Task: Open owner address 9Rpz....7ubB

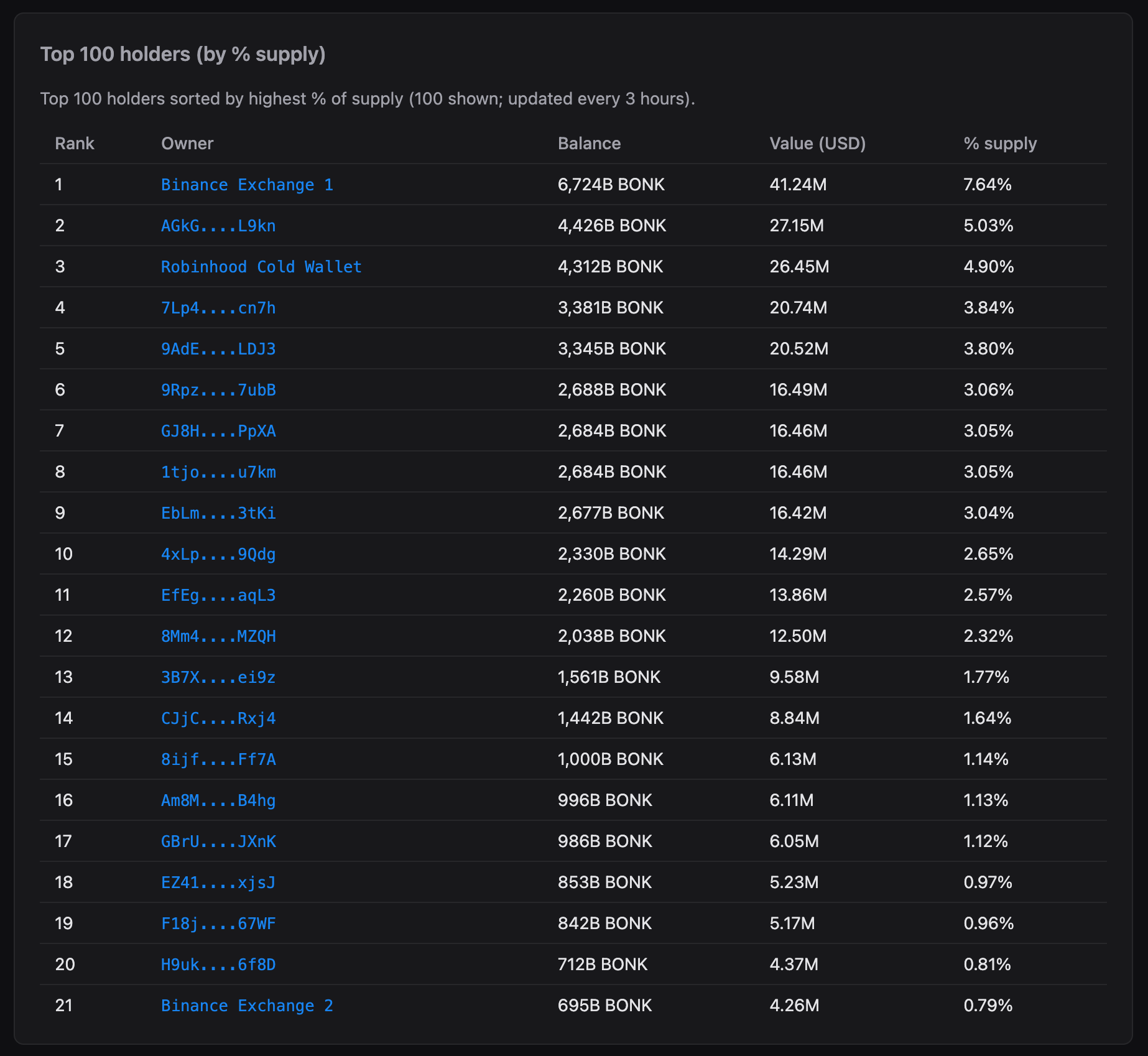Action: (218, 390)
